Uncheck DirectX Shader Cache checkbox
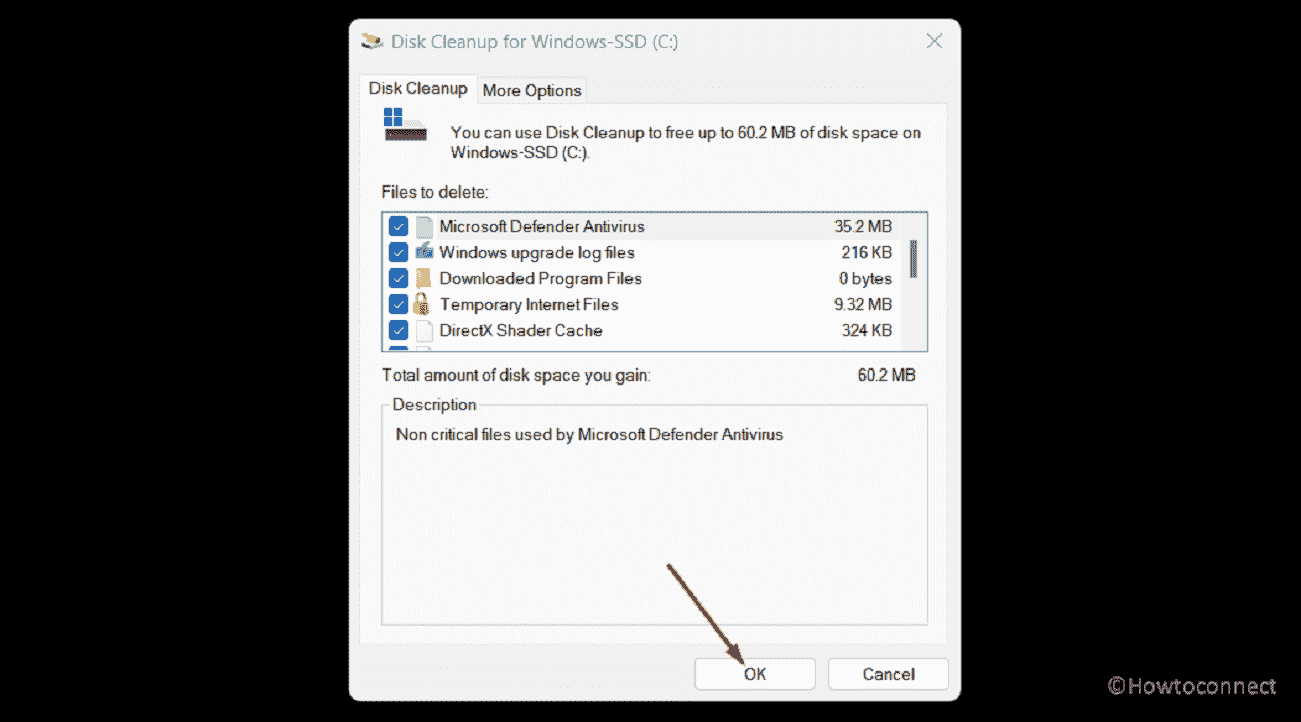Screen dimensions: 1301x722 pos(398,330)
